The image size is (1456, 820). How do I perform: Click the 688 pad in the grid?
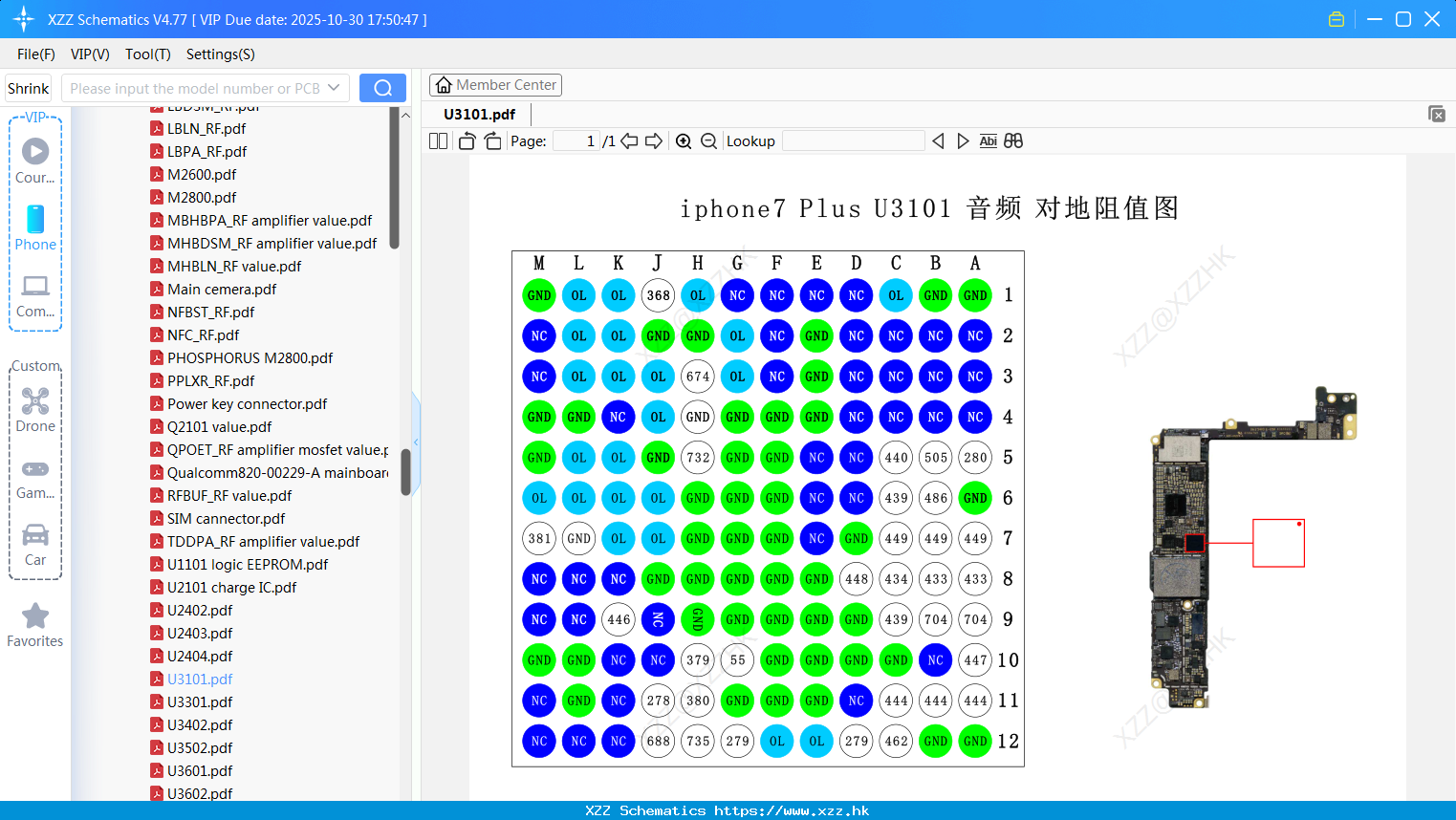point(658,741)
